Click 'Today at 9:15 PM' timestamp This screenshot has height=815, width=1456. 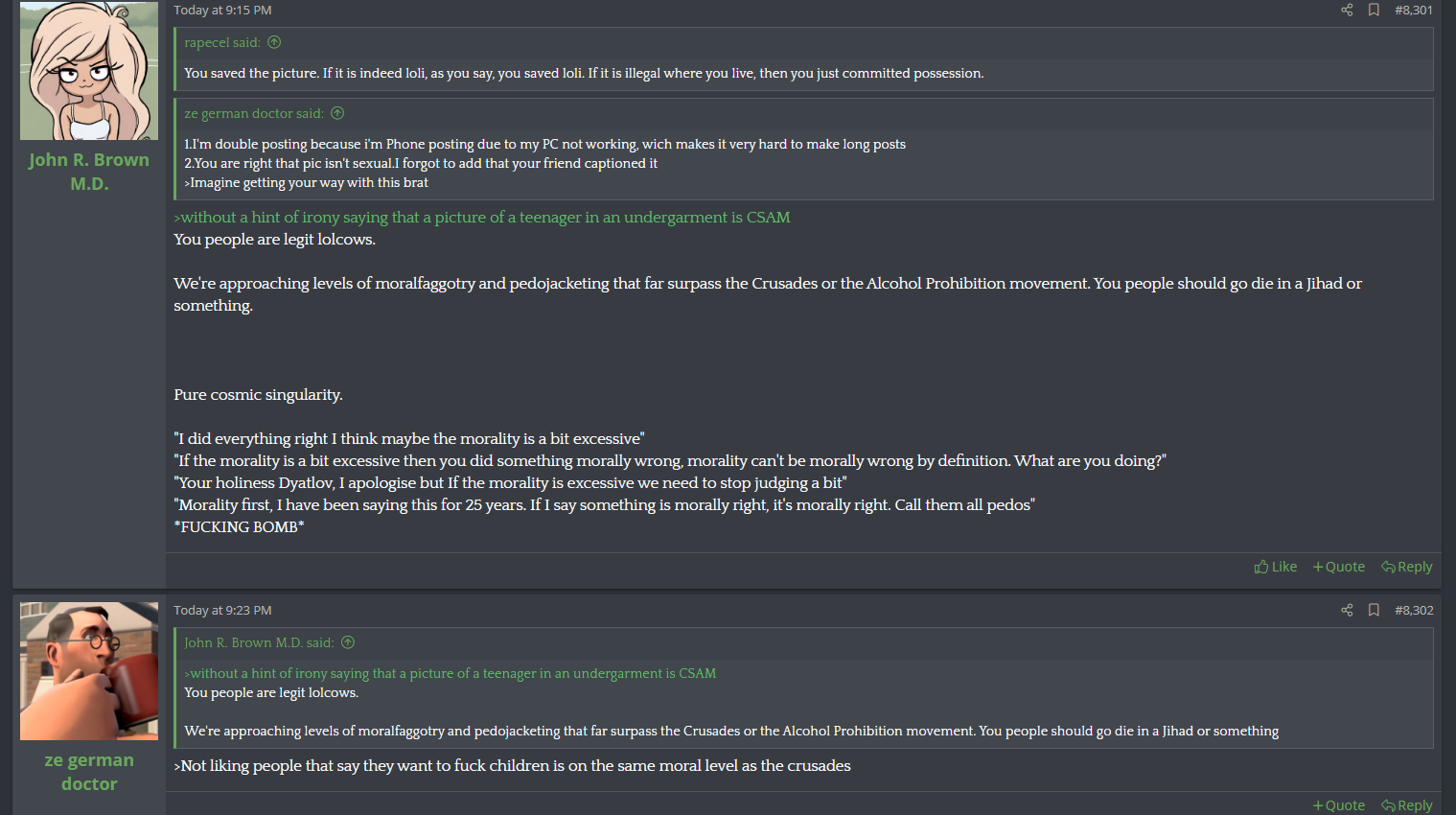point(222,10)
